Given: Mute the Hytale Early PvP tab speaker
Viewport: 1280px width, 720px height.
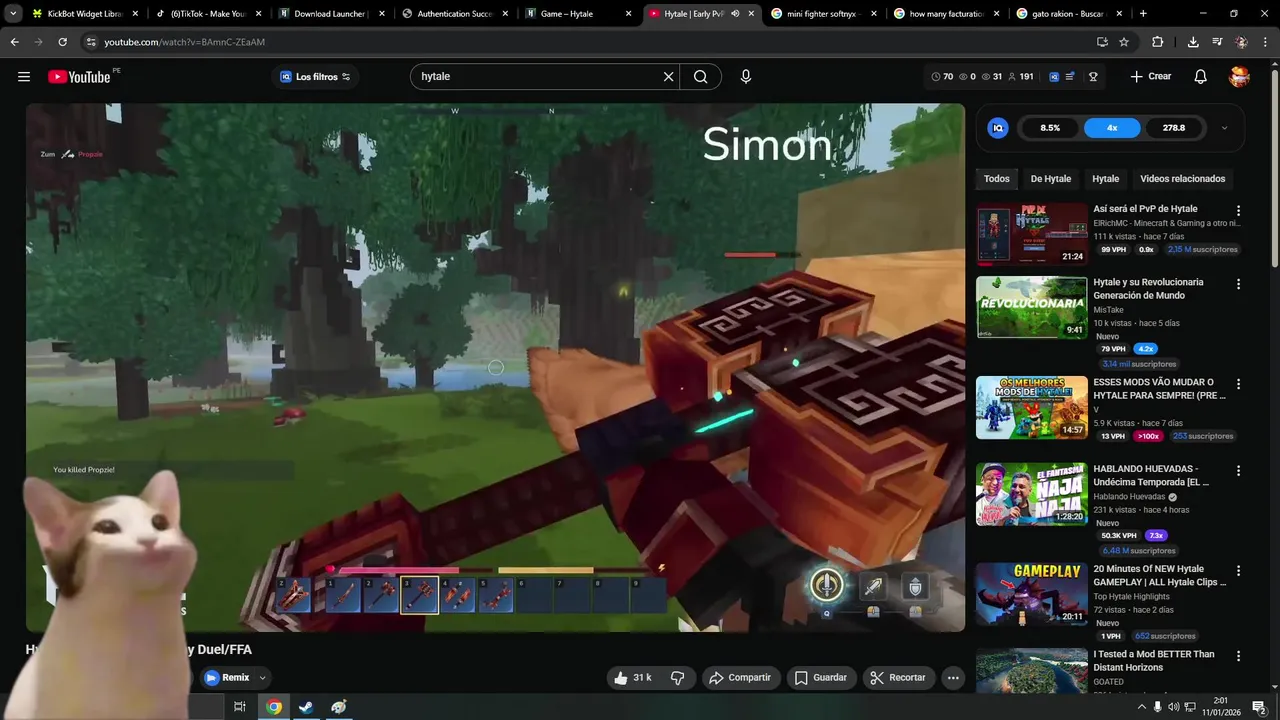Looking at the screenshot, I should pos(735,14).
